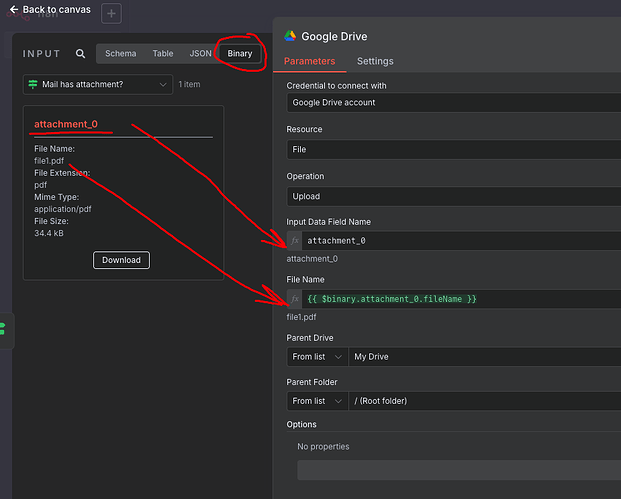The height and width of the screenshot is (499, 621).
Task: Click the add option bar under Options
Action: (x=459, y=470)
